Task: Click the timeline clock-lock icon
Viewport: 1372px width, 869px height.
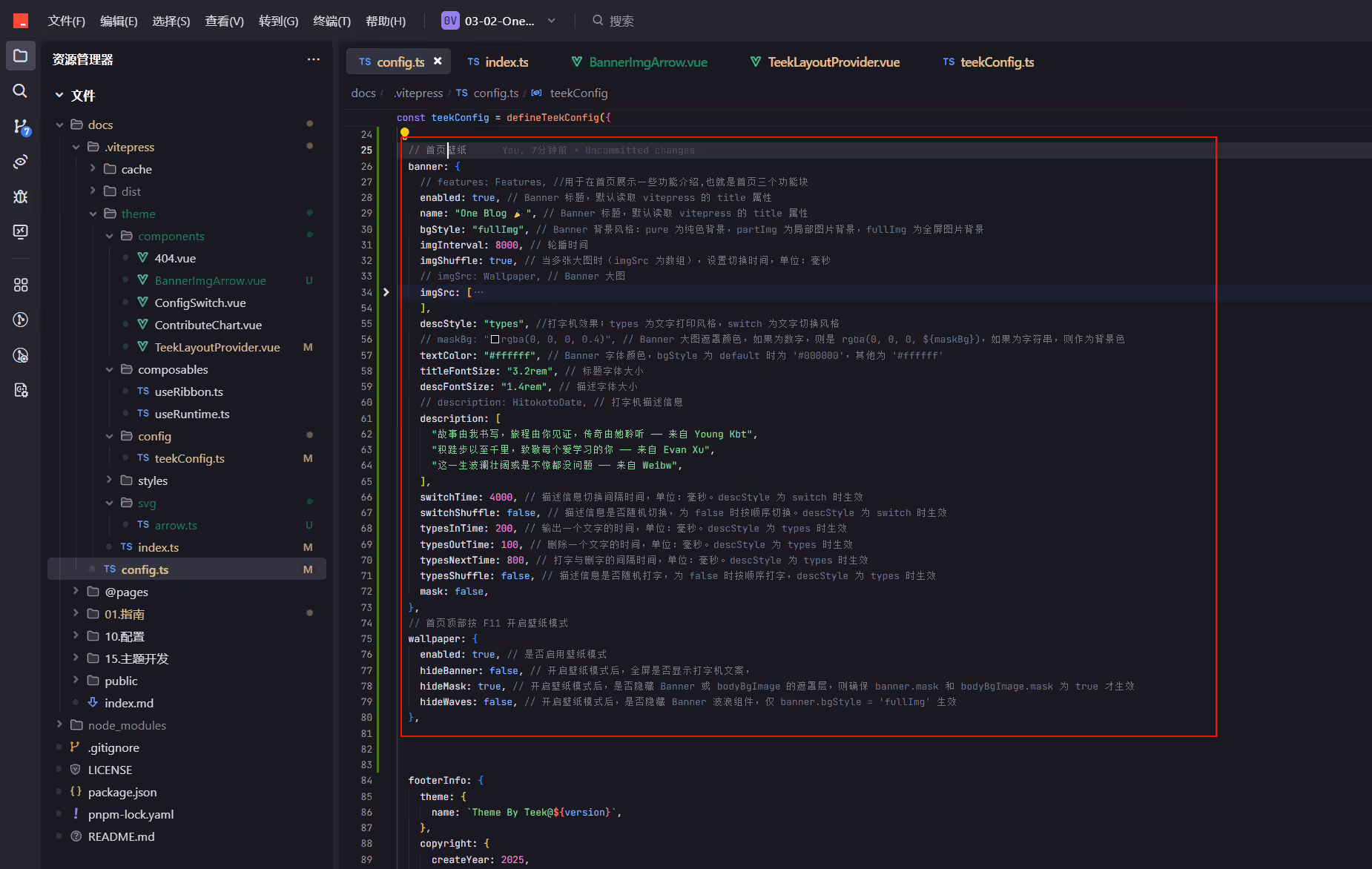Action: [21, 355]
